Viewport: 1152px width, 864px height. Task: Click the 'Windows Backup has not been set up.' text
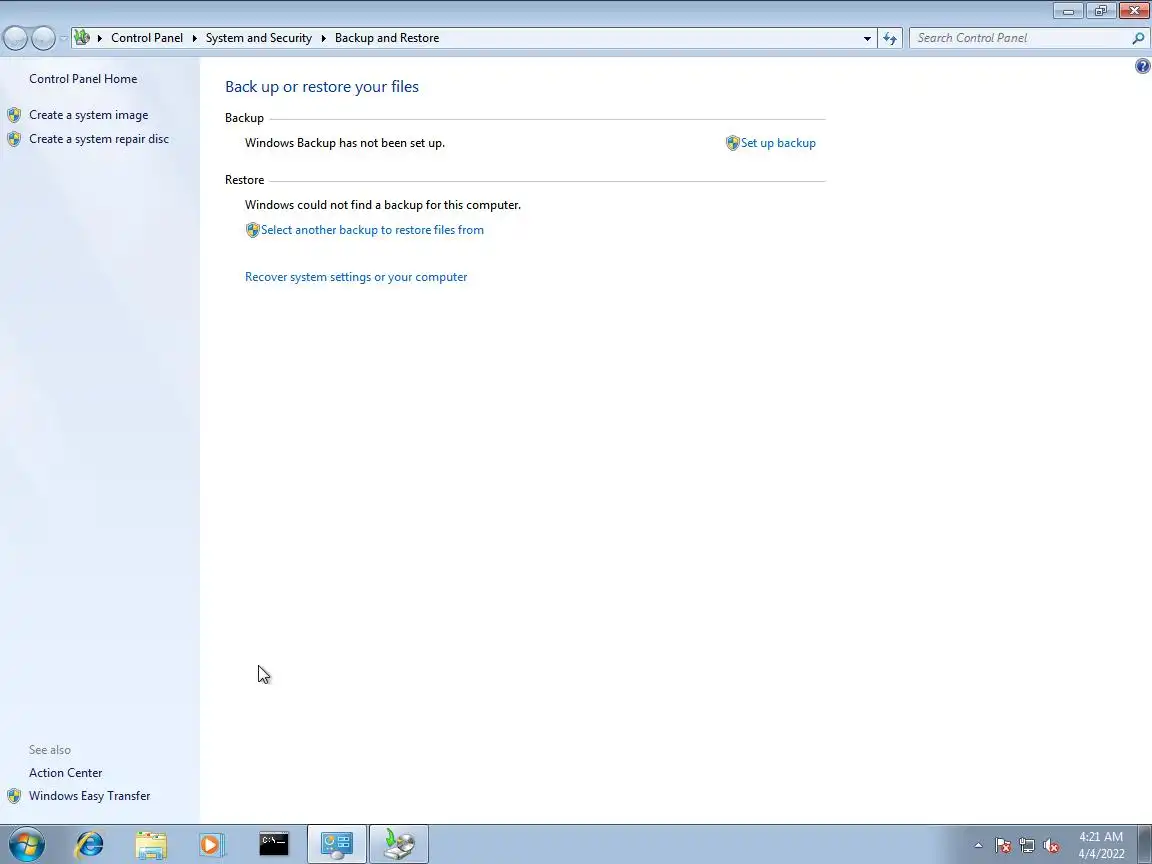click(345, 143)
